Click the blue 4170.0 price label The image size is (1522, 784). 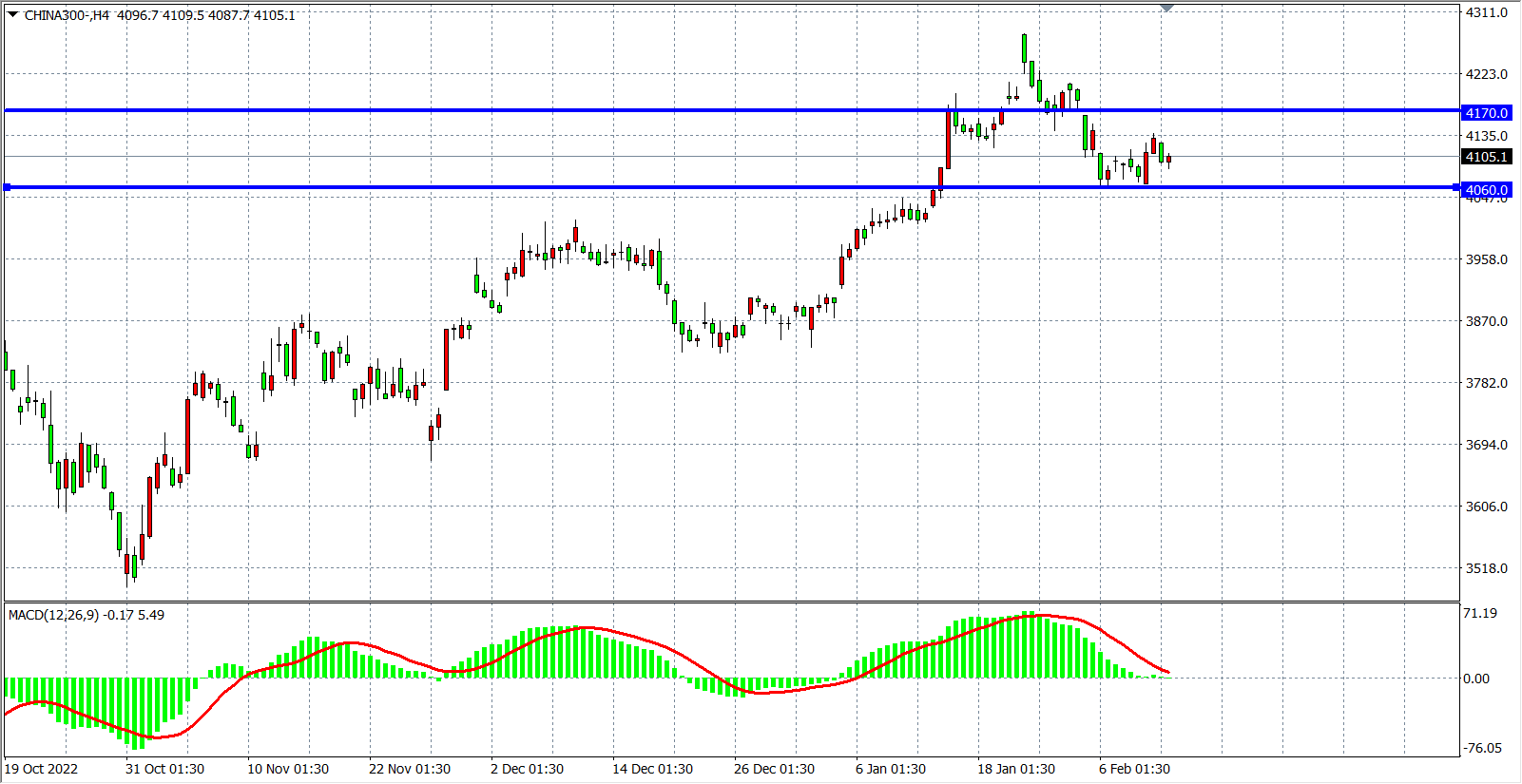[1486, 113]
